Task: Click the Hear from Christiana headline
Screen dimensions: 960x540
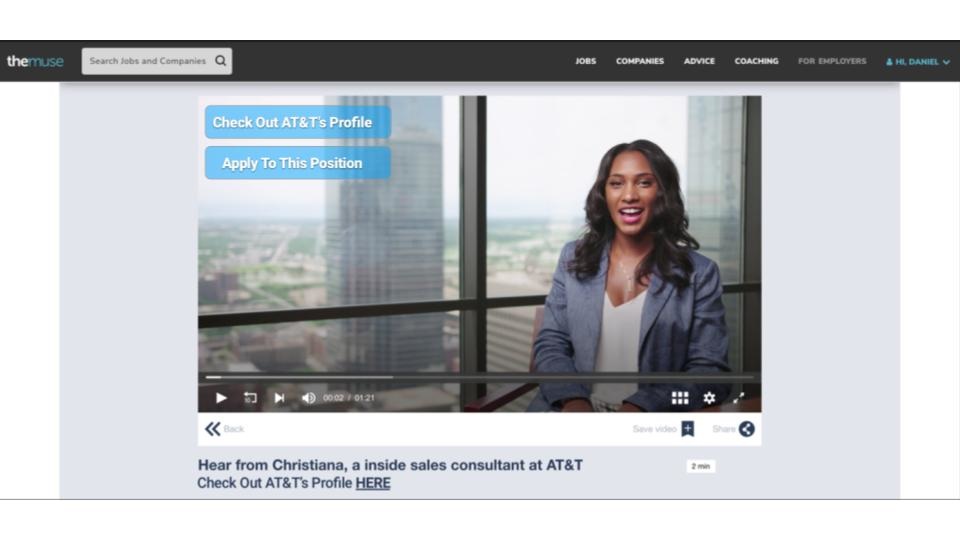Action: pos(390,465)
